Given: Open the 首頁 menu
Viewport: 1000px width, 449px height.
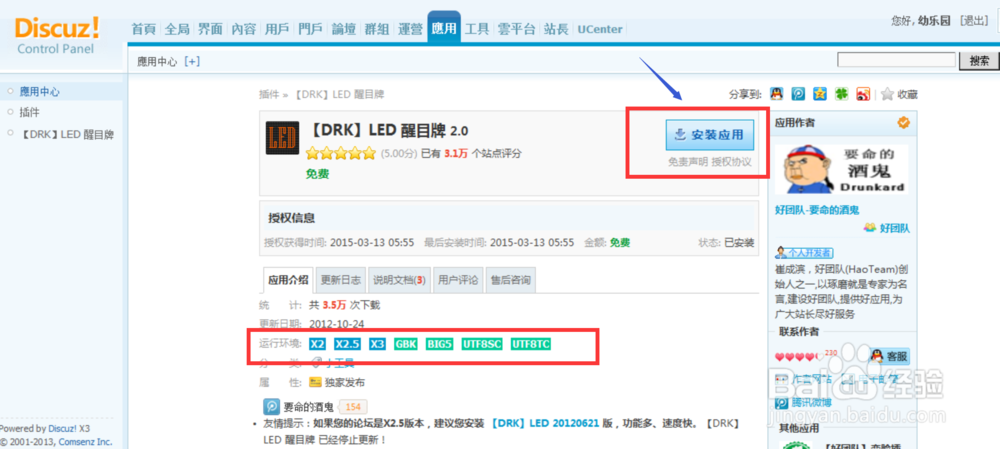Looking at the screenshot, I should [x=143, y=29].
